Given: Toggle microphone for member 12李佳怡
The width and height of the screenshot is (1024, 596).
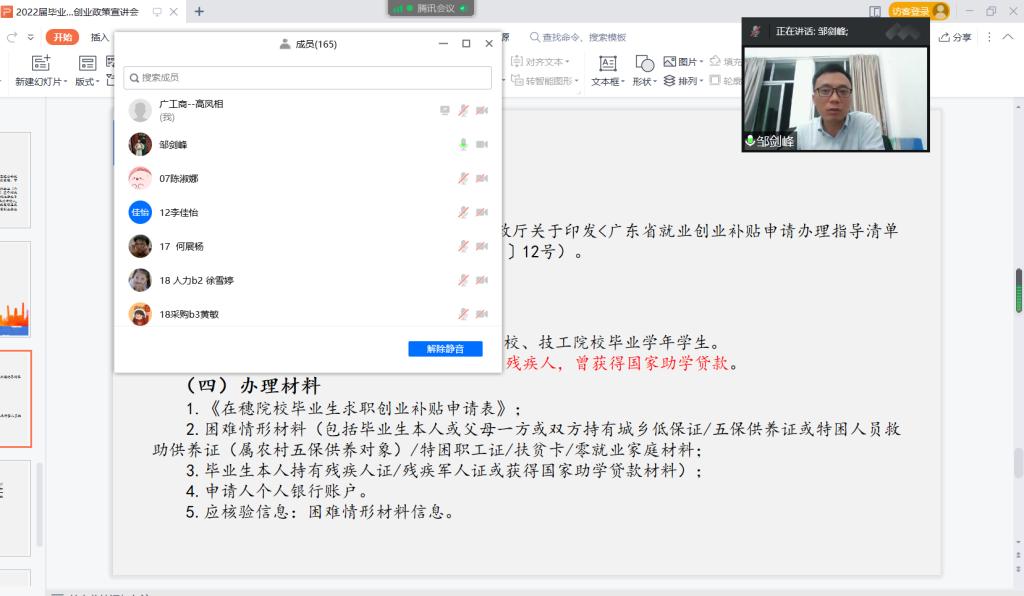Looking at the screenshot, I should tap(463, 213).
